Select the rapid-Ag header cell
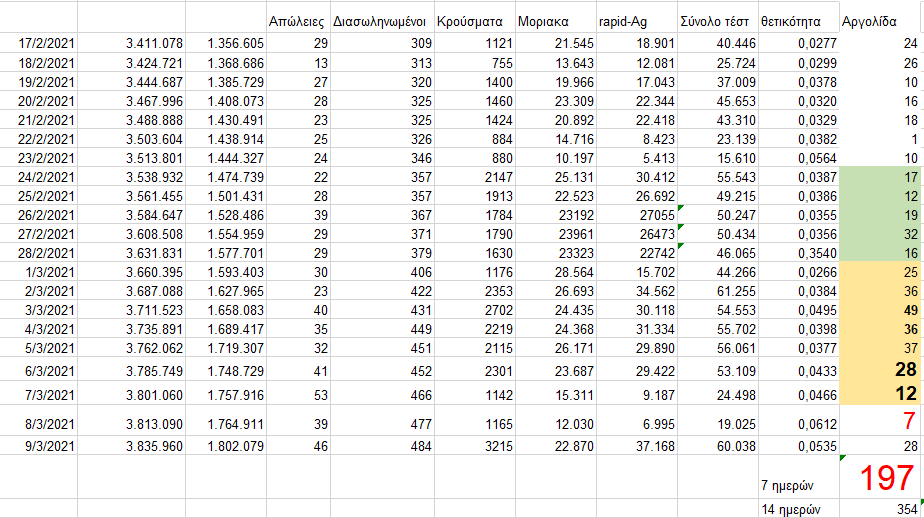Image resolution: width=924 pixels, height=518 pixels. point(635,20)
